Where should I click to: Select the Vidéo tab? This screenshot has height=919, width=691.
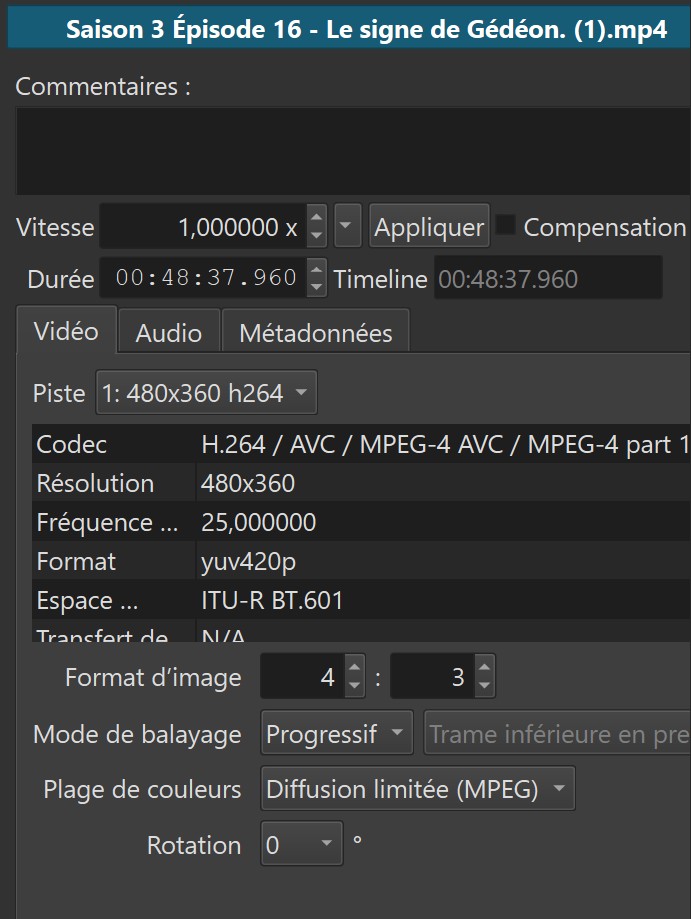[66, 332]
